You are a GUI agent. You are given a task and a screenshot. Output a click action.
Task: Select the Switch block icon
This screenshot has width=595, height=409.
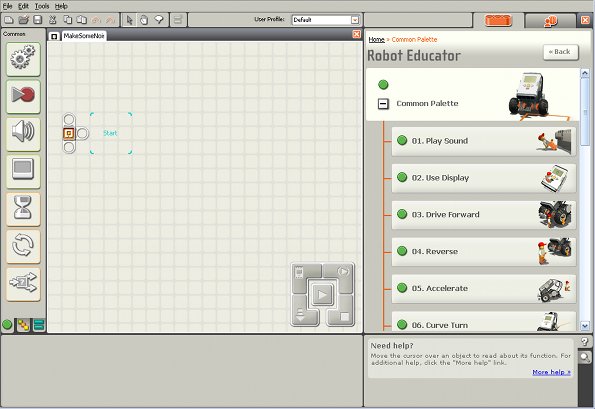(x=23, y=284)
